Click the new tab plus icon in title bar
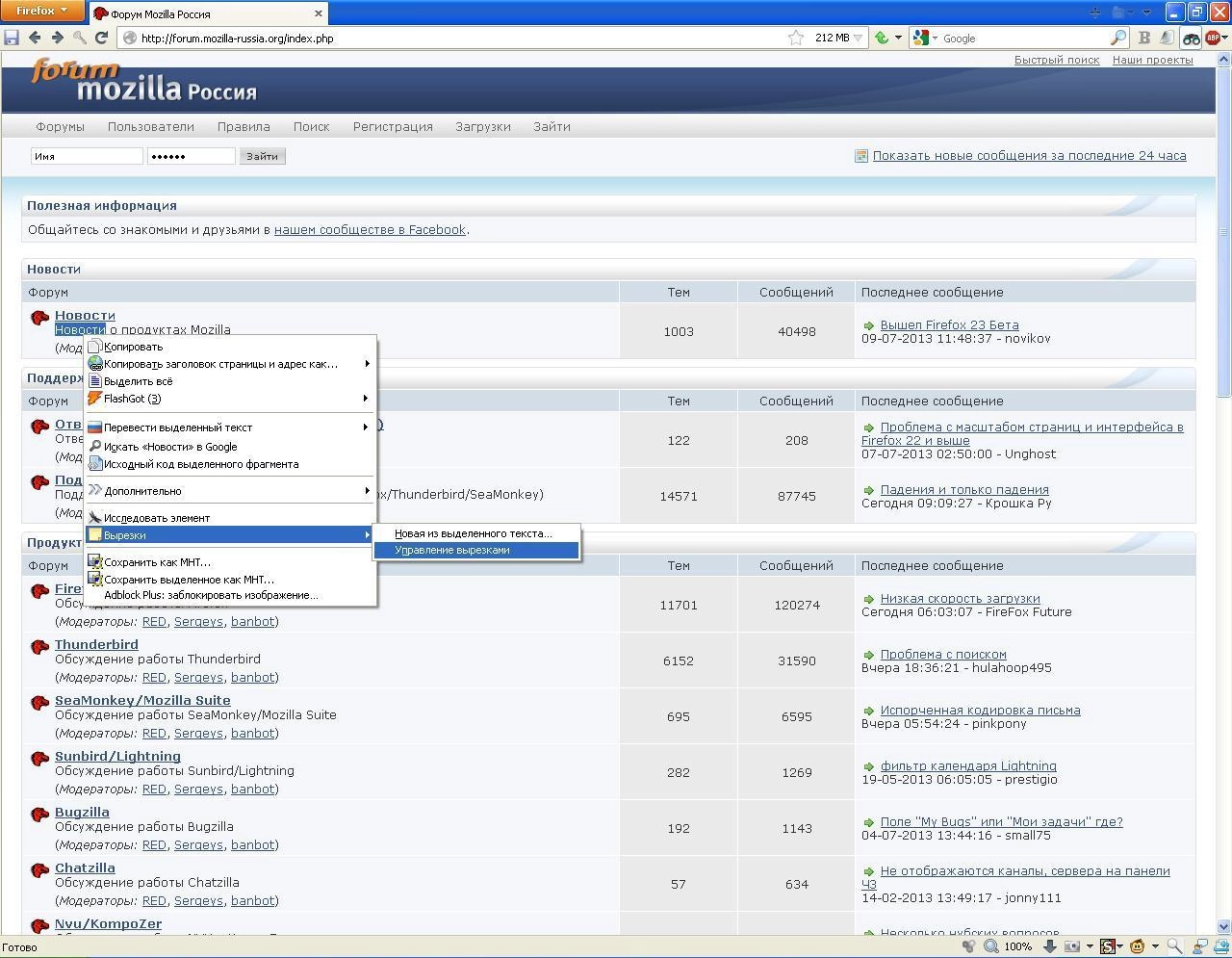The width and height of the screenshot is (1232, 958). [1094, 13]
